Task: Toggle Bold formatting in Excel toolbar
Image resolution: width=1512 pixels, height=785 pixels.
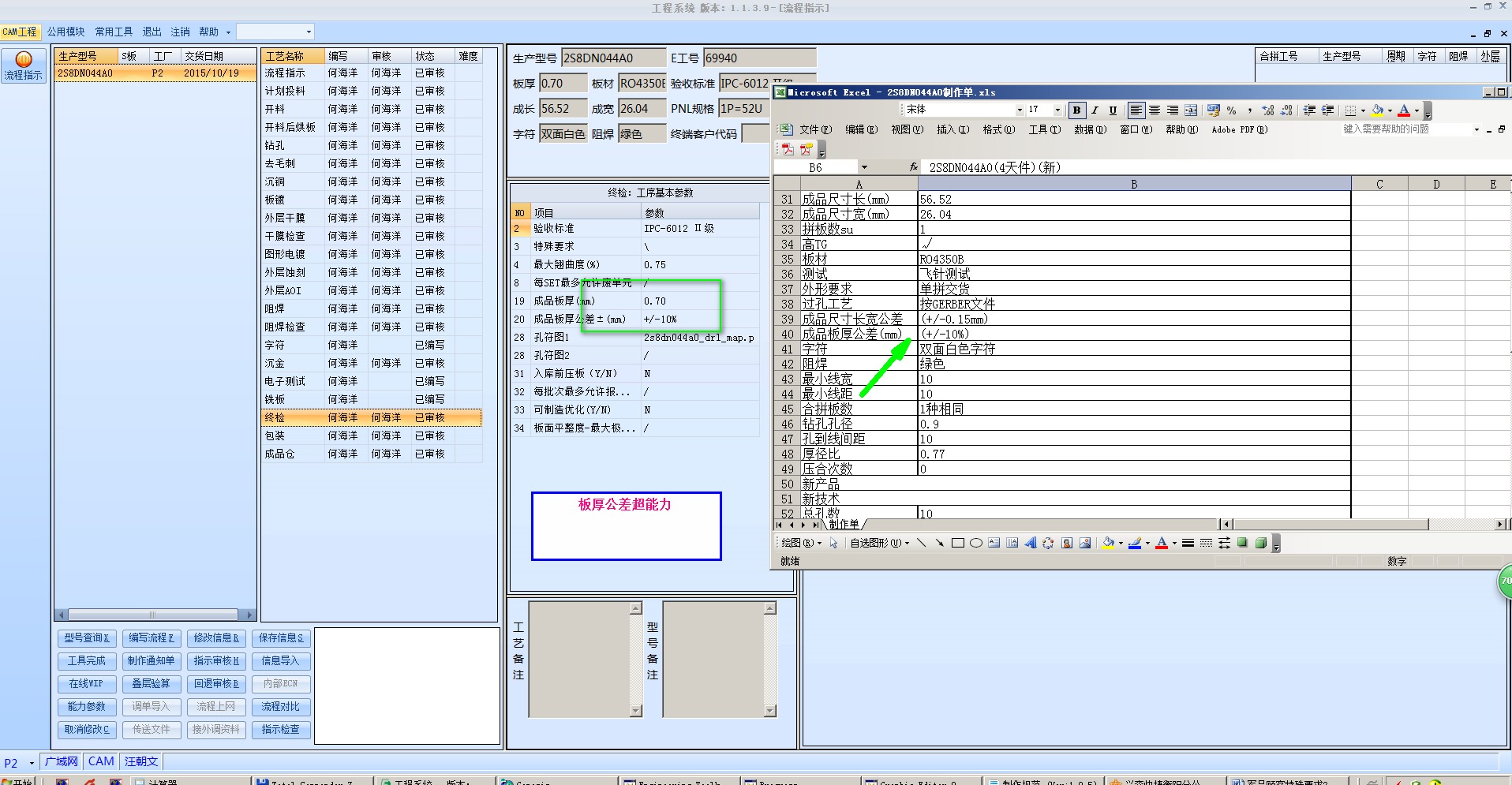Action: pyautogui.click(x=1076, y=110)
